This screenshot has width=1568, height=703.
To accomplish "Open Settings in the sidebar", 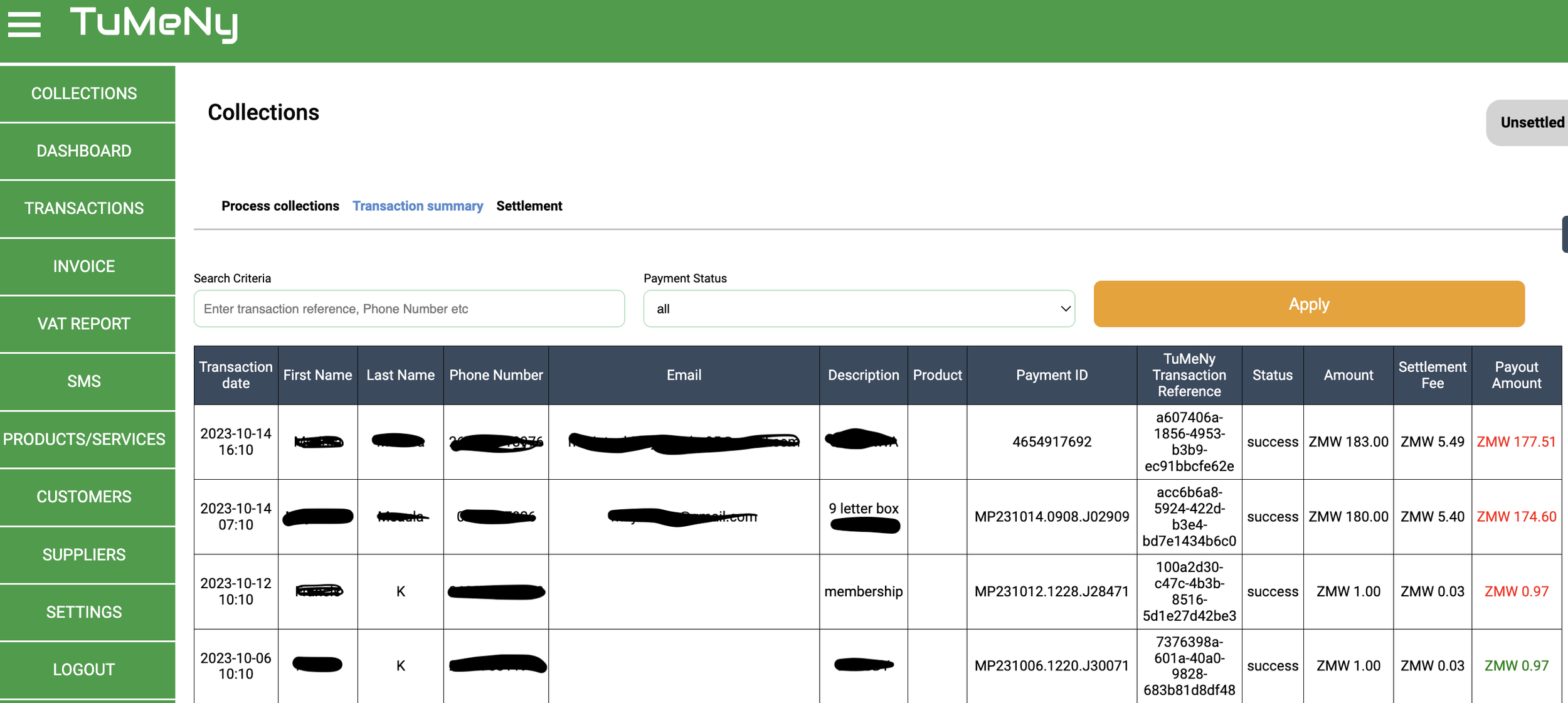I will 84,612.
